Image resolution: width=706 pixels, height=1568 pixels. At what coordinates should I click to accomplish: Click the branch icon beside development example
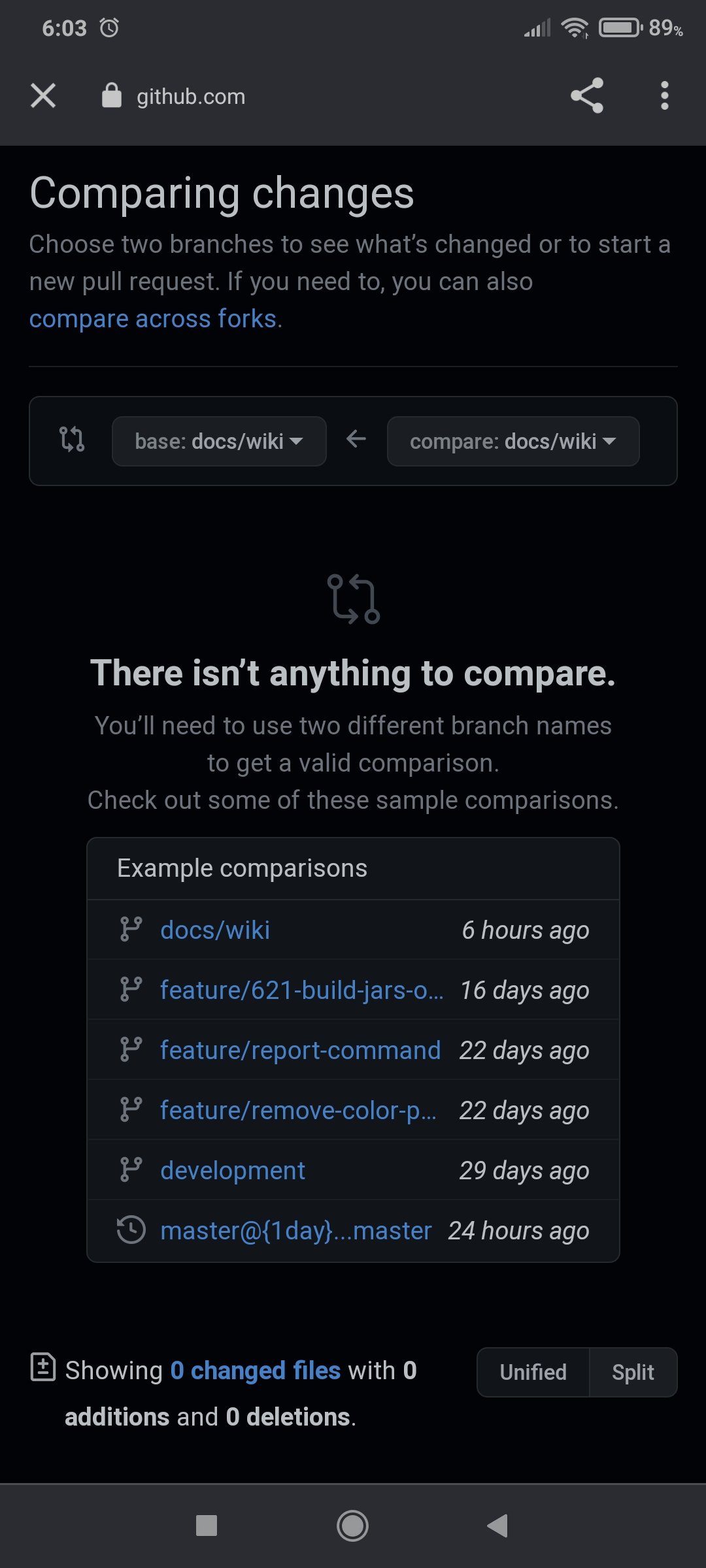tap(132, 1170)
